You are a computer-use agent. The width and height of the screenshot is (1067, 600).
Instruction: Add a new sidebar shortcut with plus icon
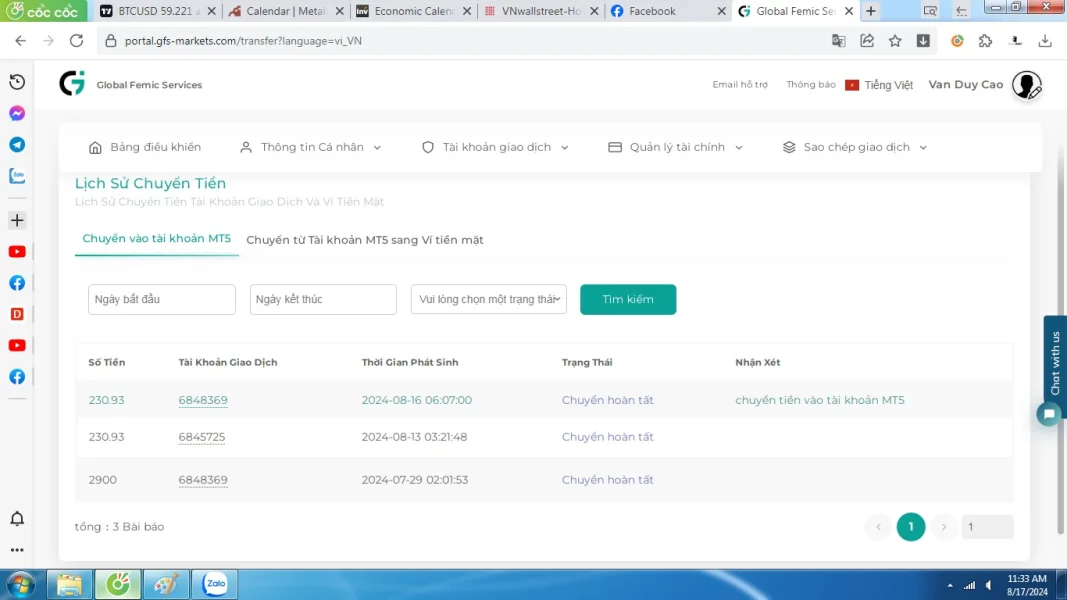click(17, 220)
